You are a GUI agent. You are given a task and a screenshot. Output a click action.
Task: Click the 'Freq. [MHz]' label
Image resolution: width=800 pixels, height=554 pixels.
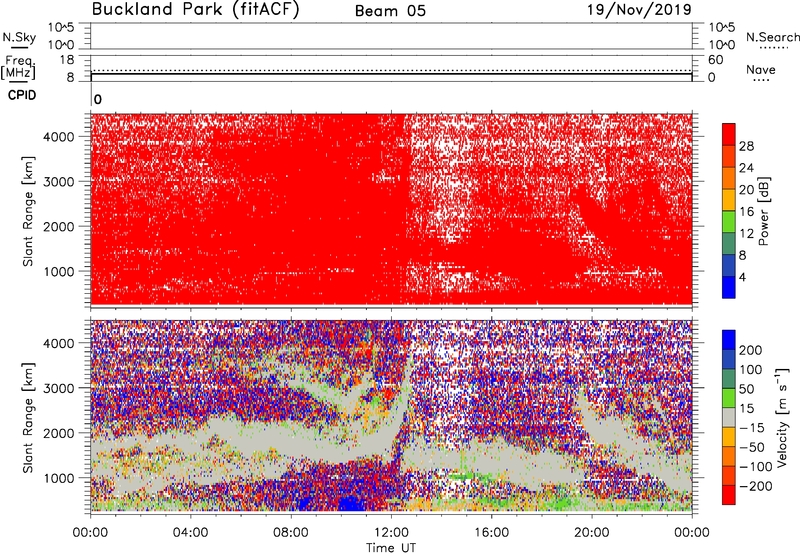(x=18, y=67)
